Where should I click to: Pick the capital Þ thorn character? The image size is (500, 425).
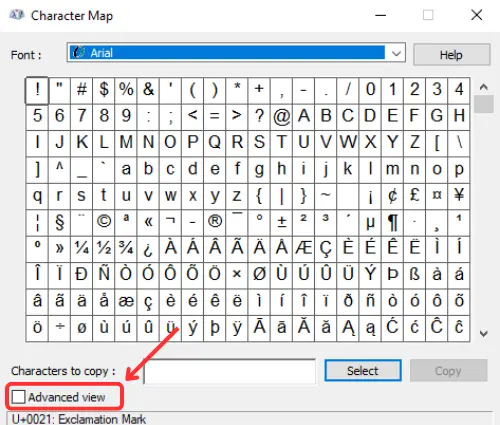point(392,275)
